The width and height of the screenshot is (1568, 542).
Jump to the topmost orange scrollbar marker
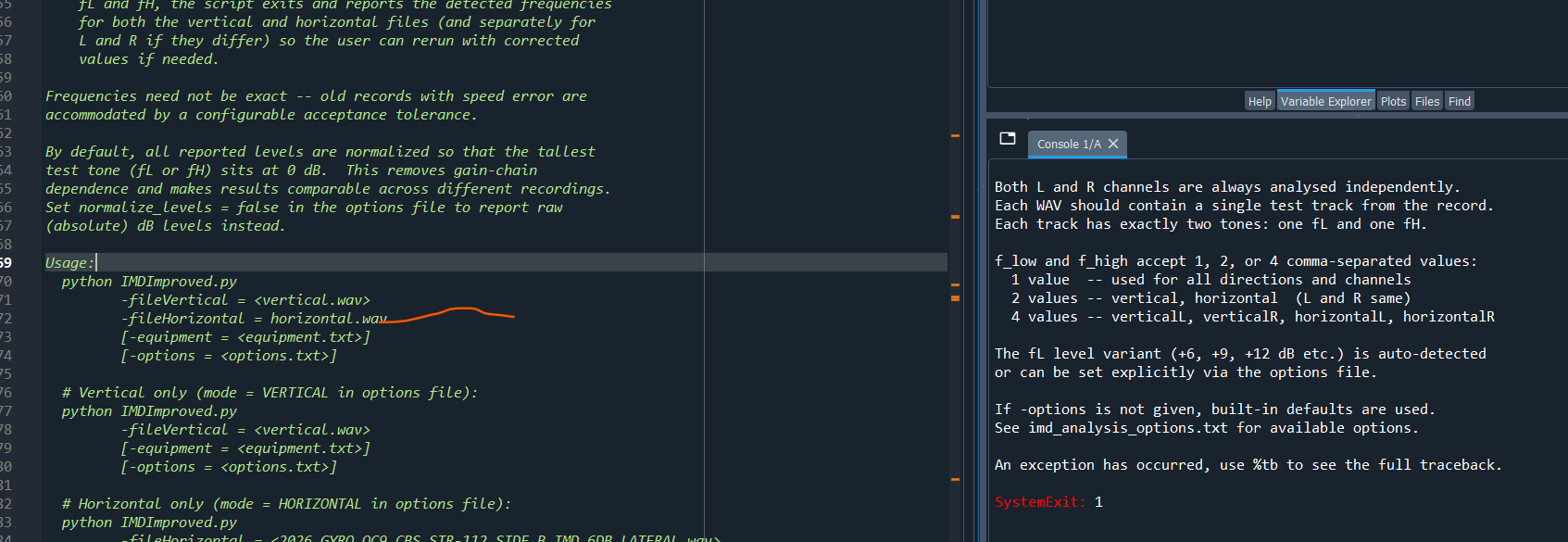click(x=955, y=136)
